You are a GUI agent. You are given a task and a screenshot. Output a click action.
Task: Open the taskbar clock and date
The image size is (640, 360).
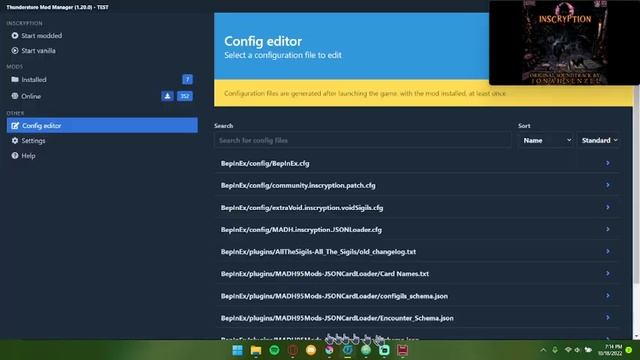[610, 350]
